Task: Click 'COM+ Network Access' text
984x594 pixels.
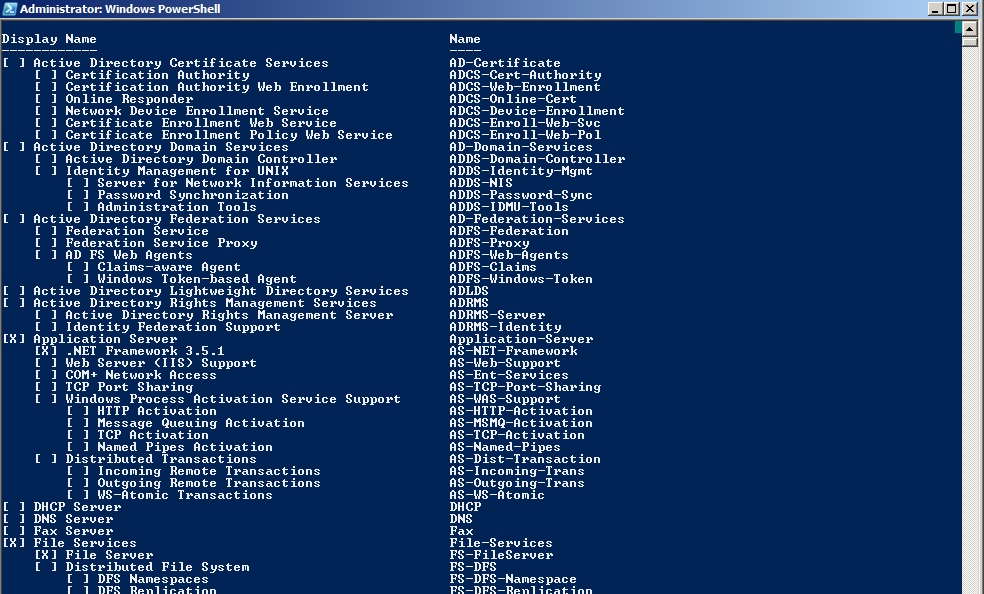Action: point(141,375)
